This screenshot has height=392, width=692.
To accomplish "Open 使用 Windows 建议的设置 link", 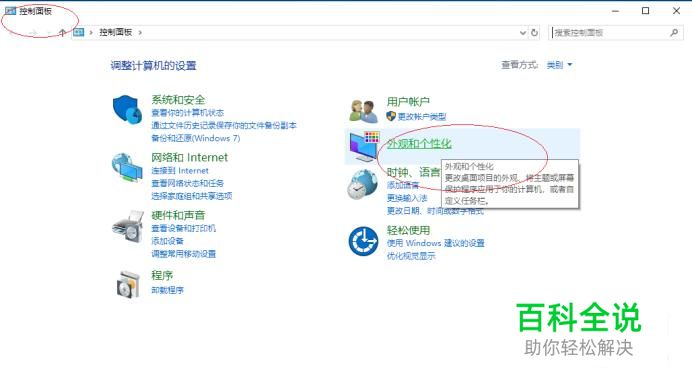I will click(x=436, y=243).
